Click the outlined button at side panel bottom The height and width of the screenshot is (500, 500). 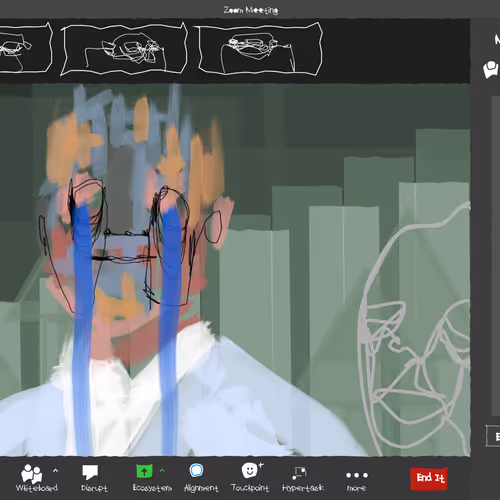point(493,436)
